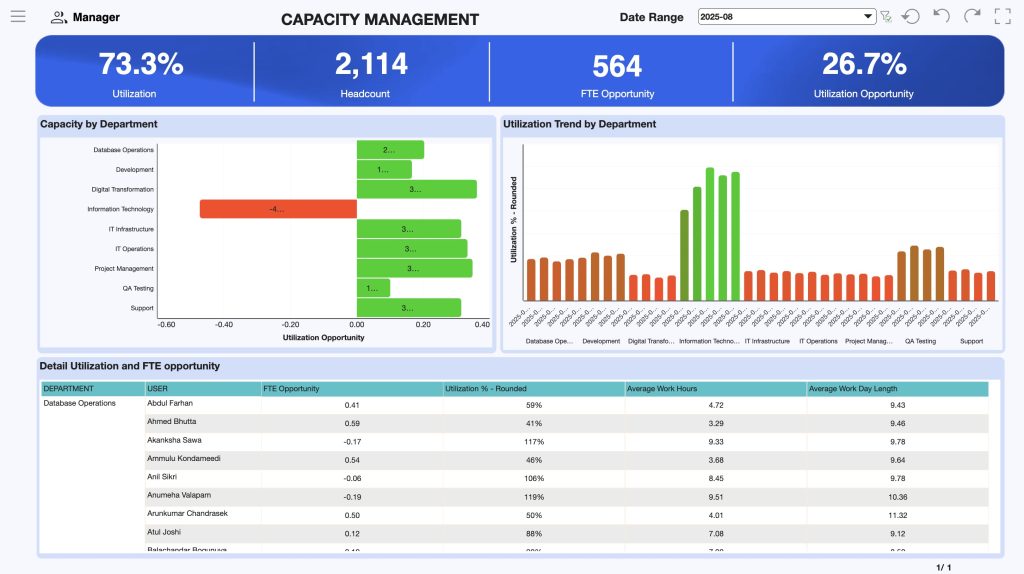Select the Digital Transformation green bar

(416, 189)
